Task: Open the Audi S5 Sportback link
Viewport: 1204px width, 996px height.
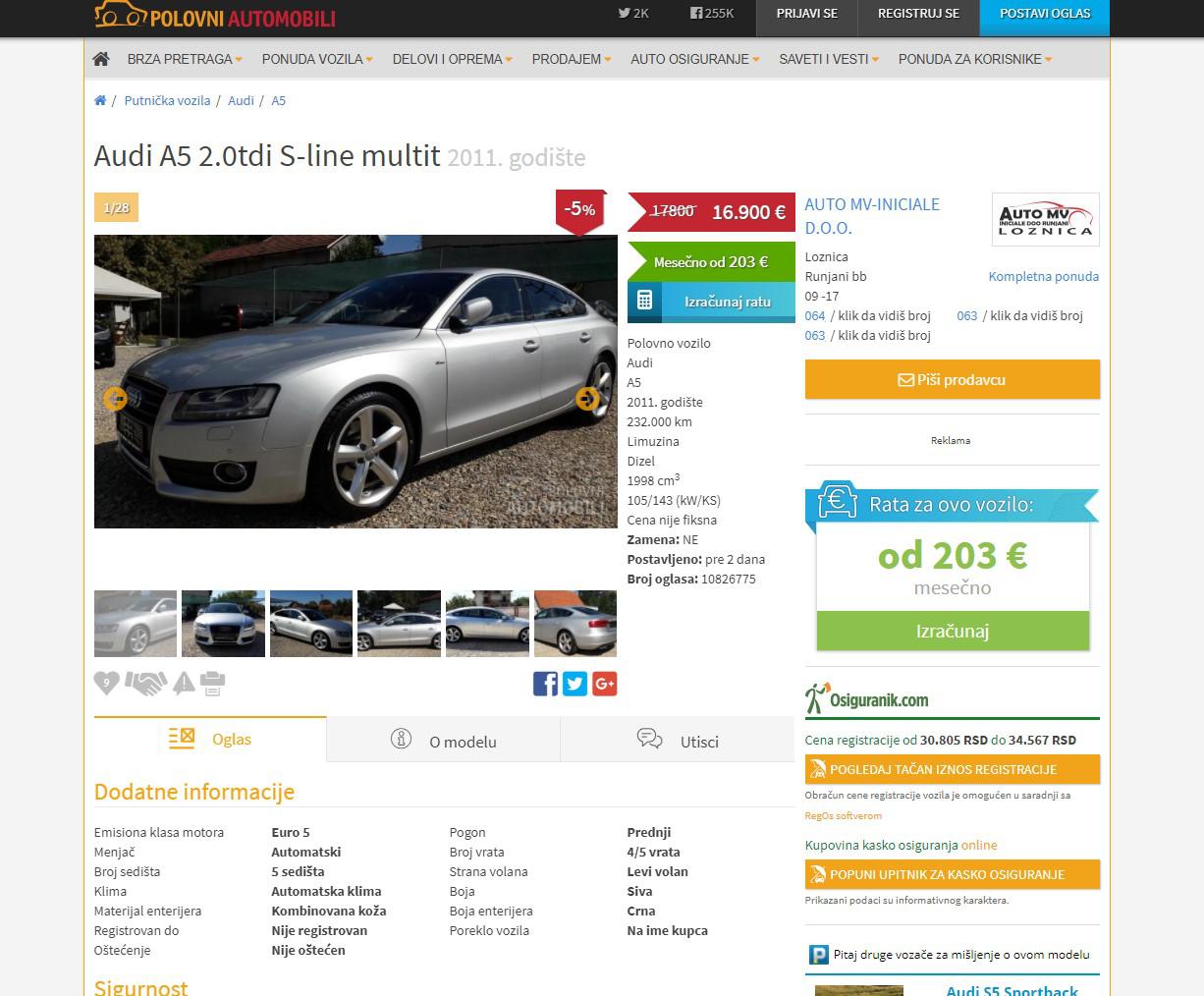Action: tap(1012, 990)
